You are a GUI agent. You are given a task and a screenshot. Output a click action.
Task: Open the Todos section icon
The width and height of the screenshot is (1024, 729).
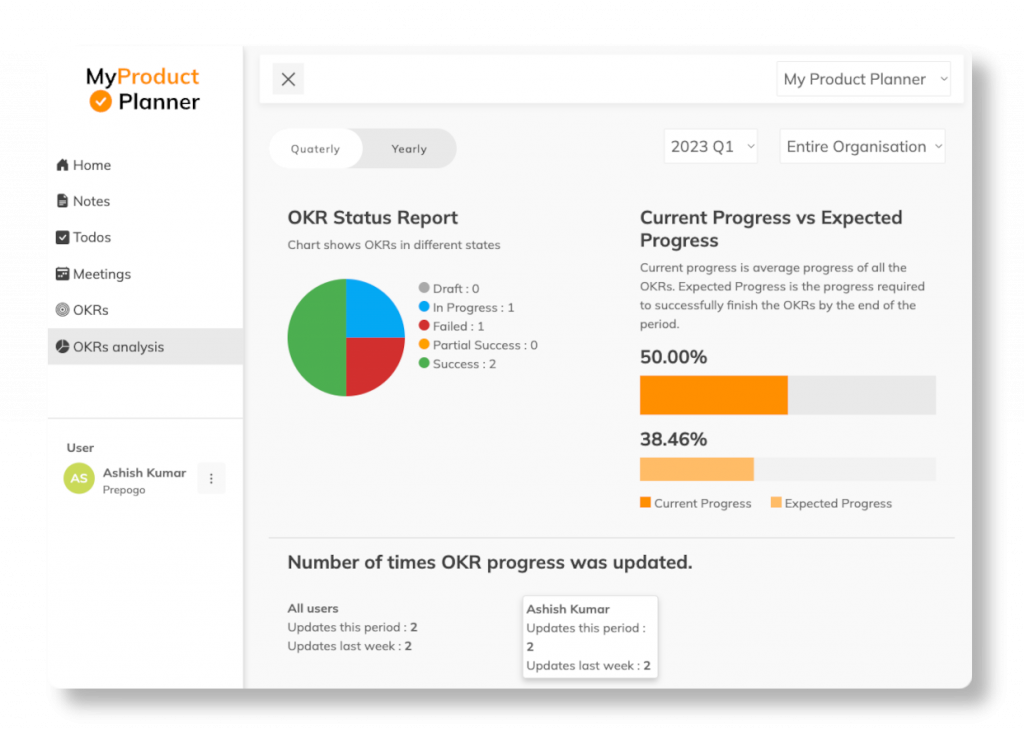pos(61,237)
